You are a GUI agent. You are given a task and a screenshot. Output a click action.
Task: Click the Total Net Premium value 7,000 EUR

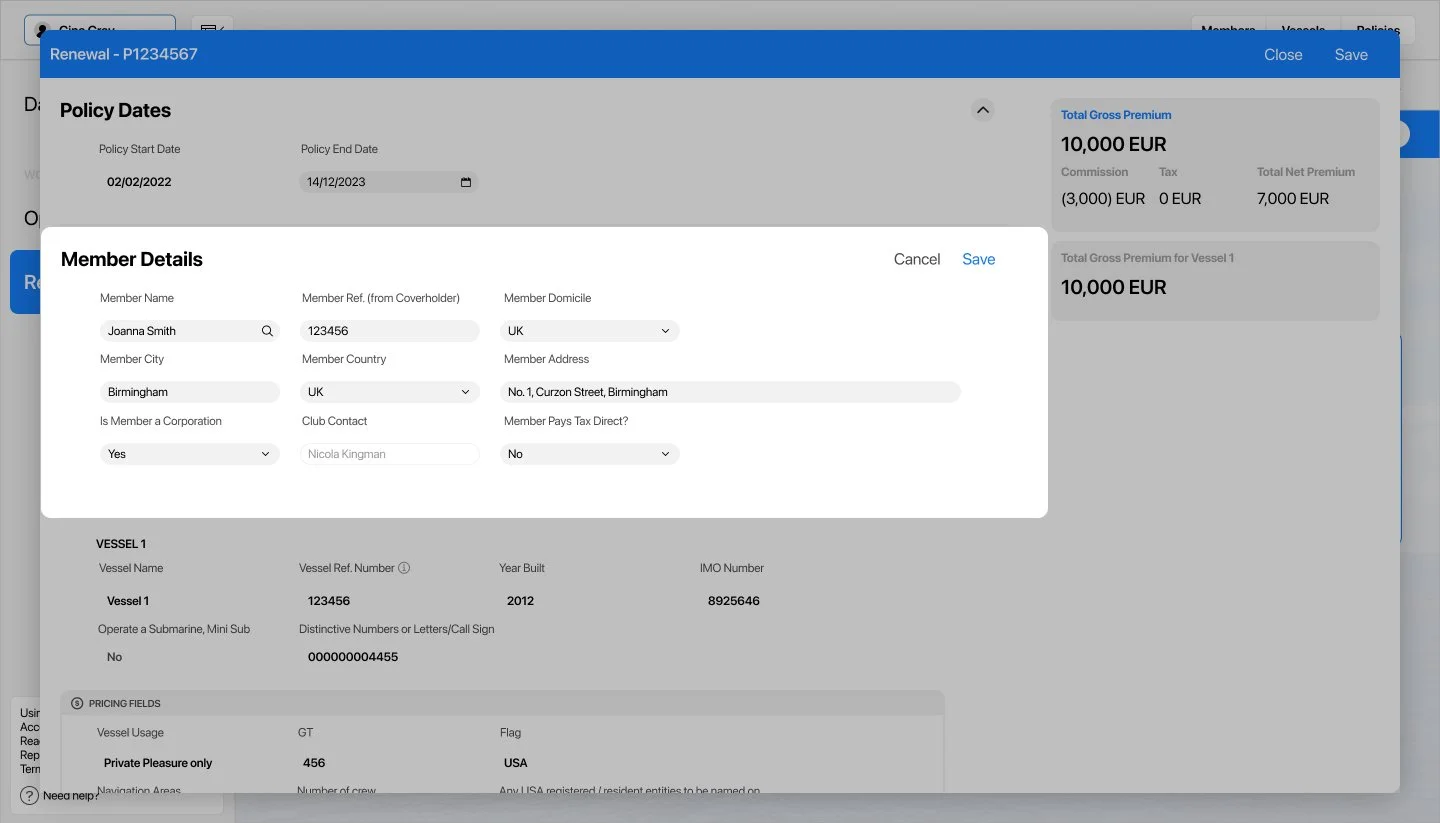(1293, 199)
